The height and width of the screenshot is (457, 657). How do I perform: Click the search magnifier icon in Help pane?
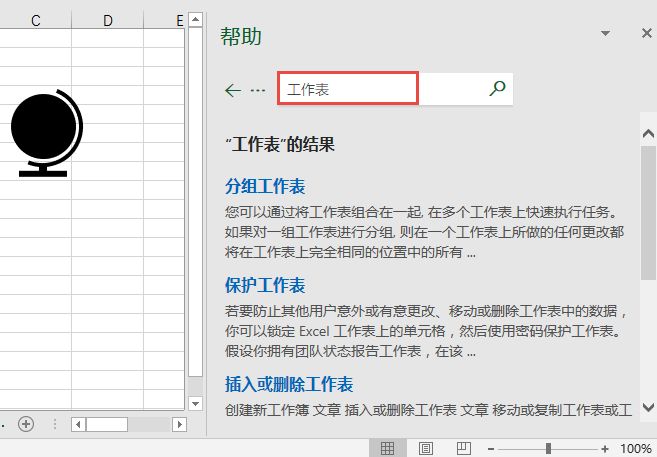[497, 89]
